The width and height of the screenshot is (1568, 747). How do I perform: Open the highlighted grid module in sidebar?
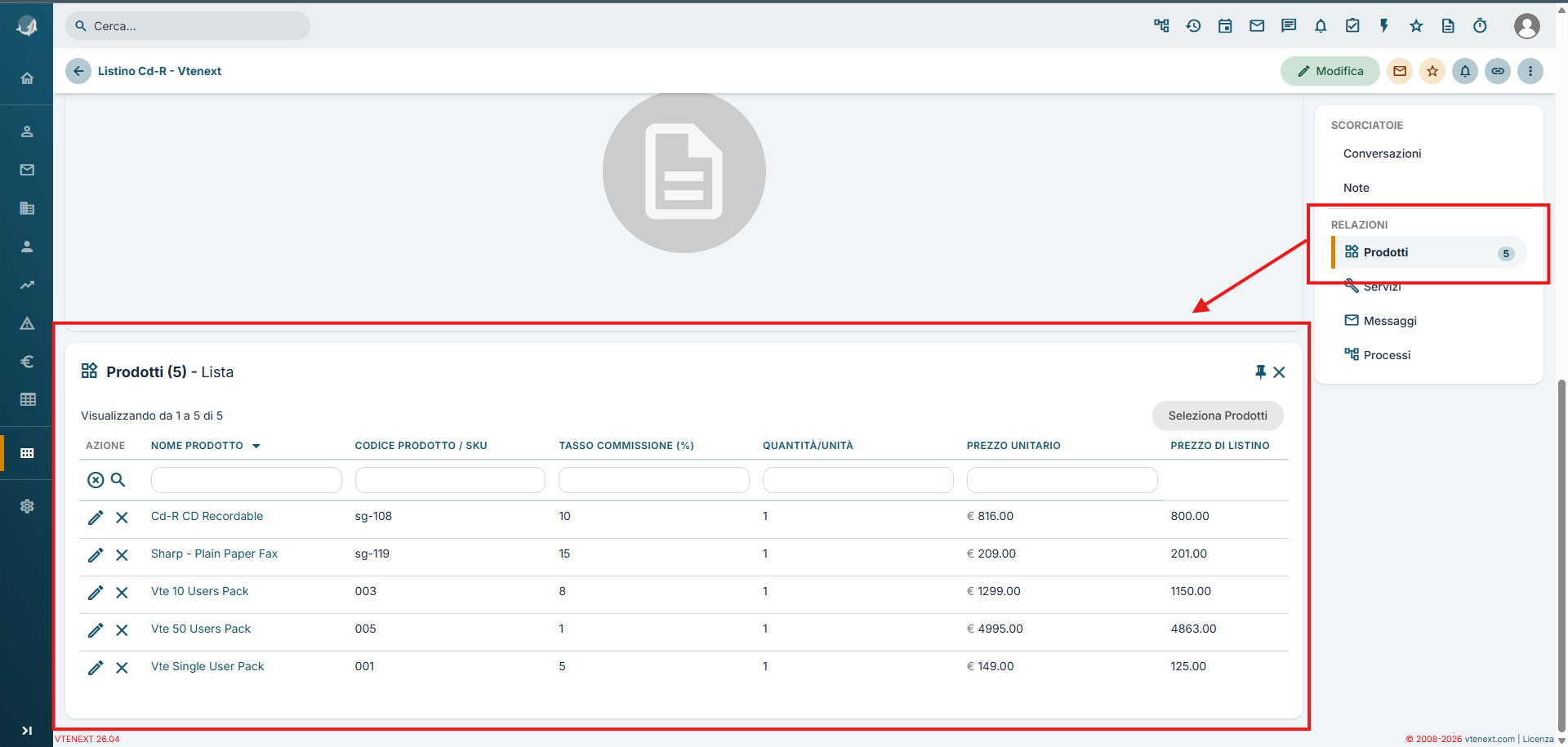point(27,453)
